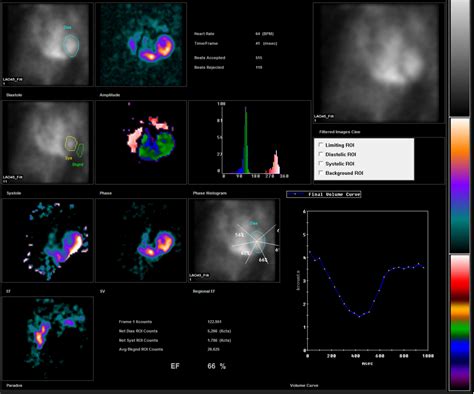
Task: Click the green background ROI outline
Action: (80, 150)
